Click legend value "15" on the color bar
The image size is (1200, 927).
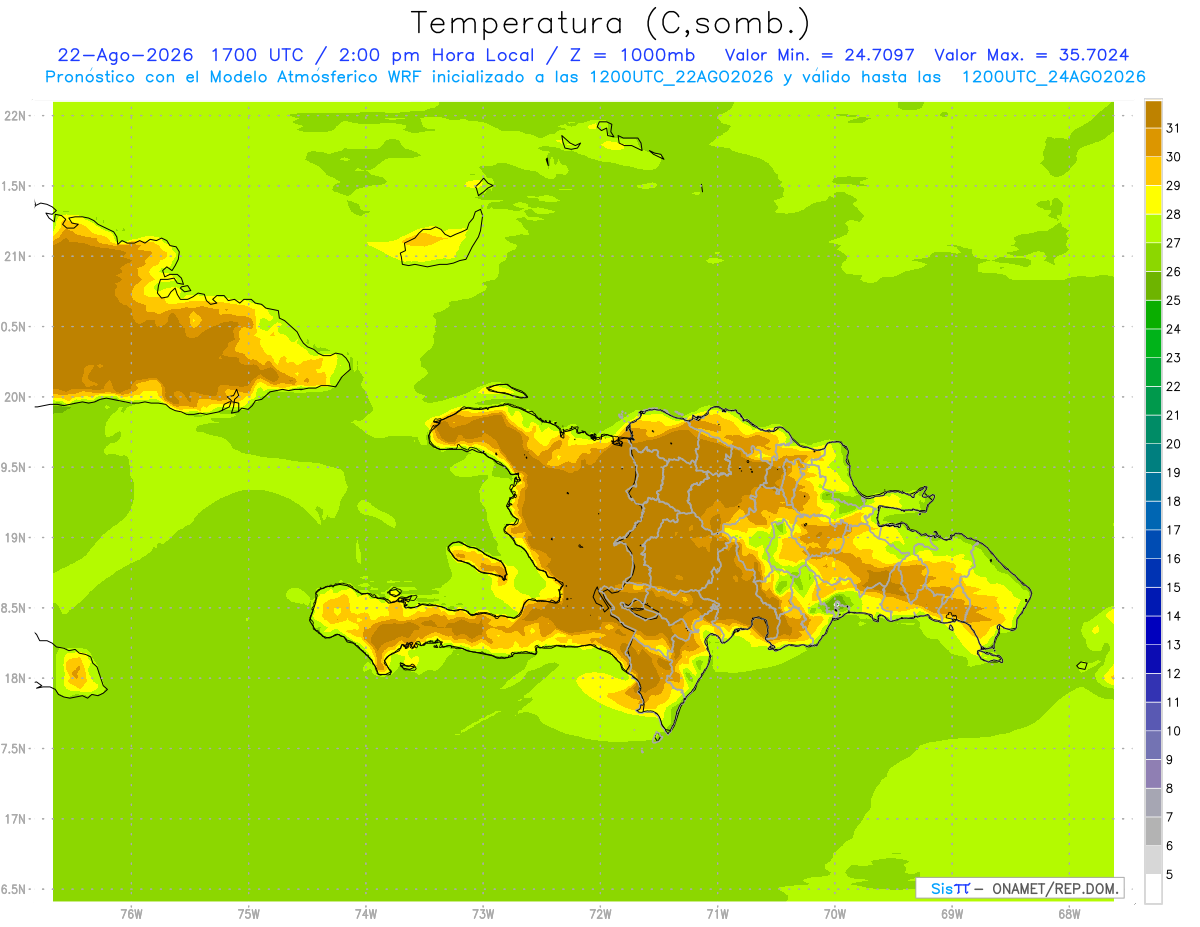pyautogui.click(x=1173, y=587)
